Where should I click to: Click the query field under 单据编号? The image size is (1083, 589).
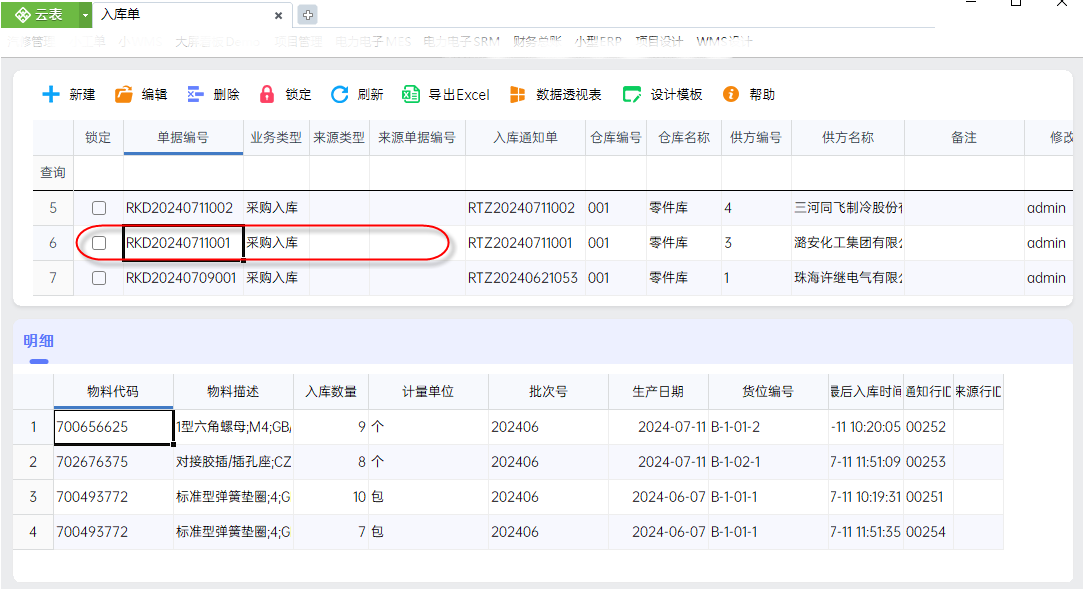pos(183,173)
